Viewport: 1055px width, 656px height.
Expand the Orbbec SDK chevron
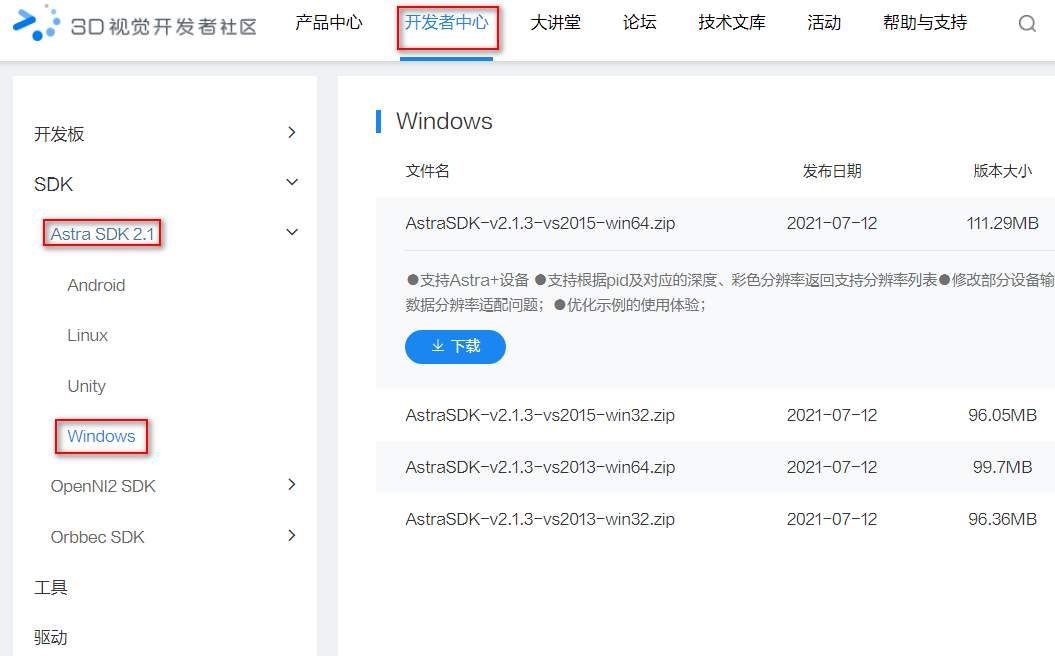(x=292, y=536)
